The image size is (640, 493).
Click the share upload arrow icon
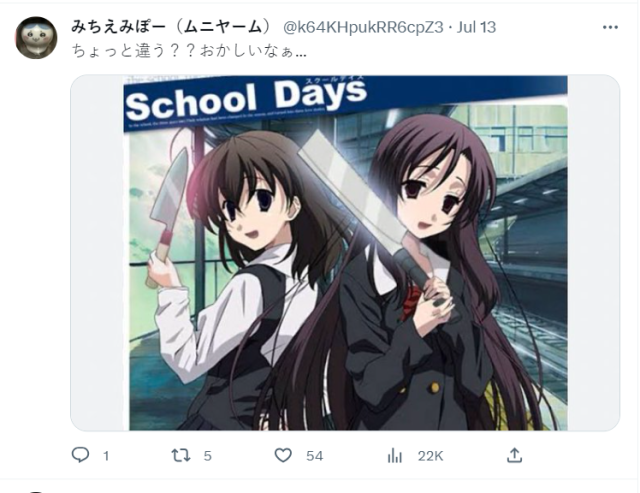click(514, 455)
